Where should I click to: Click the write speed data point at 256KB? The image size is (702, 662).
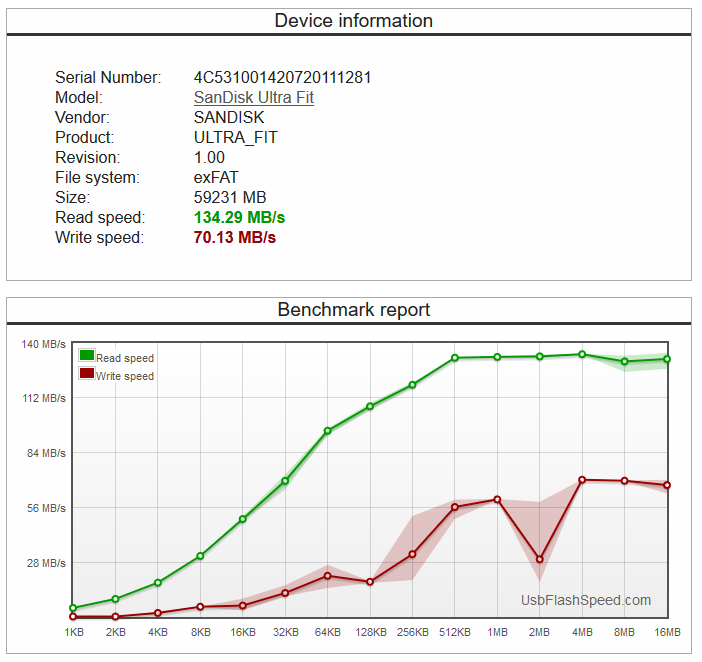click(x=412, y=554)
